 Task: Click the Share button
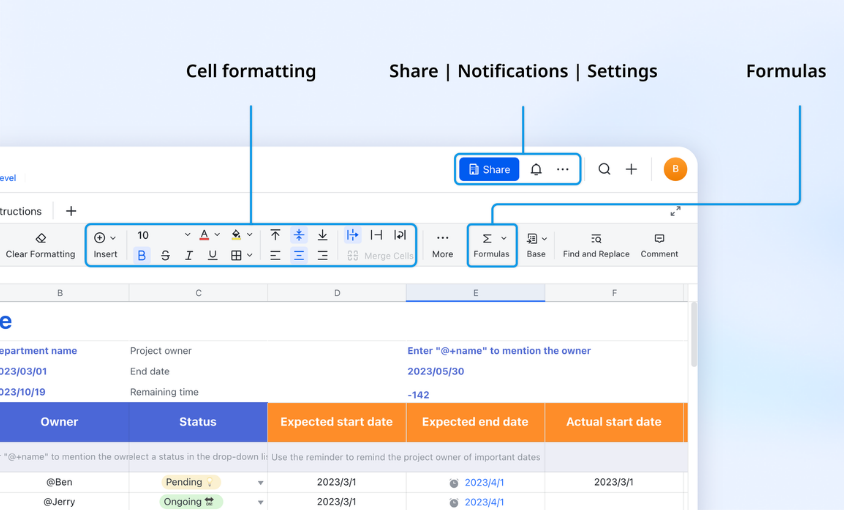489,170
